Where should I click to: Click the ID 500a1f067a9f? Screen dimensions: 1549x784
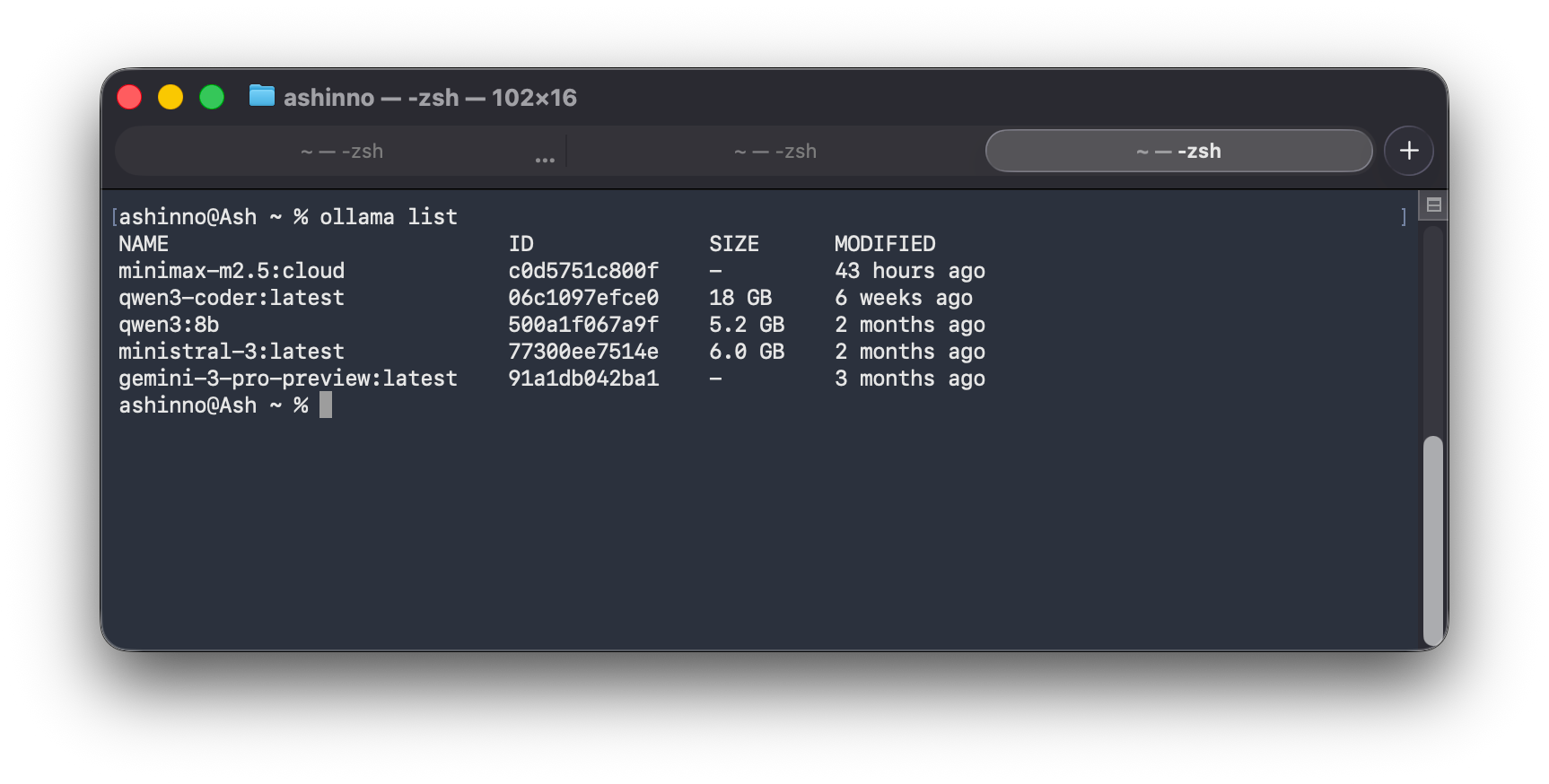pyautogui.click(x=583, y=325)
